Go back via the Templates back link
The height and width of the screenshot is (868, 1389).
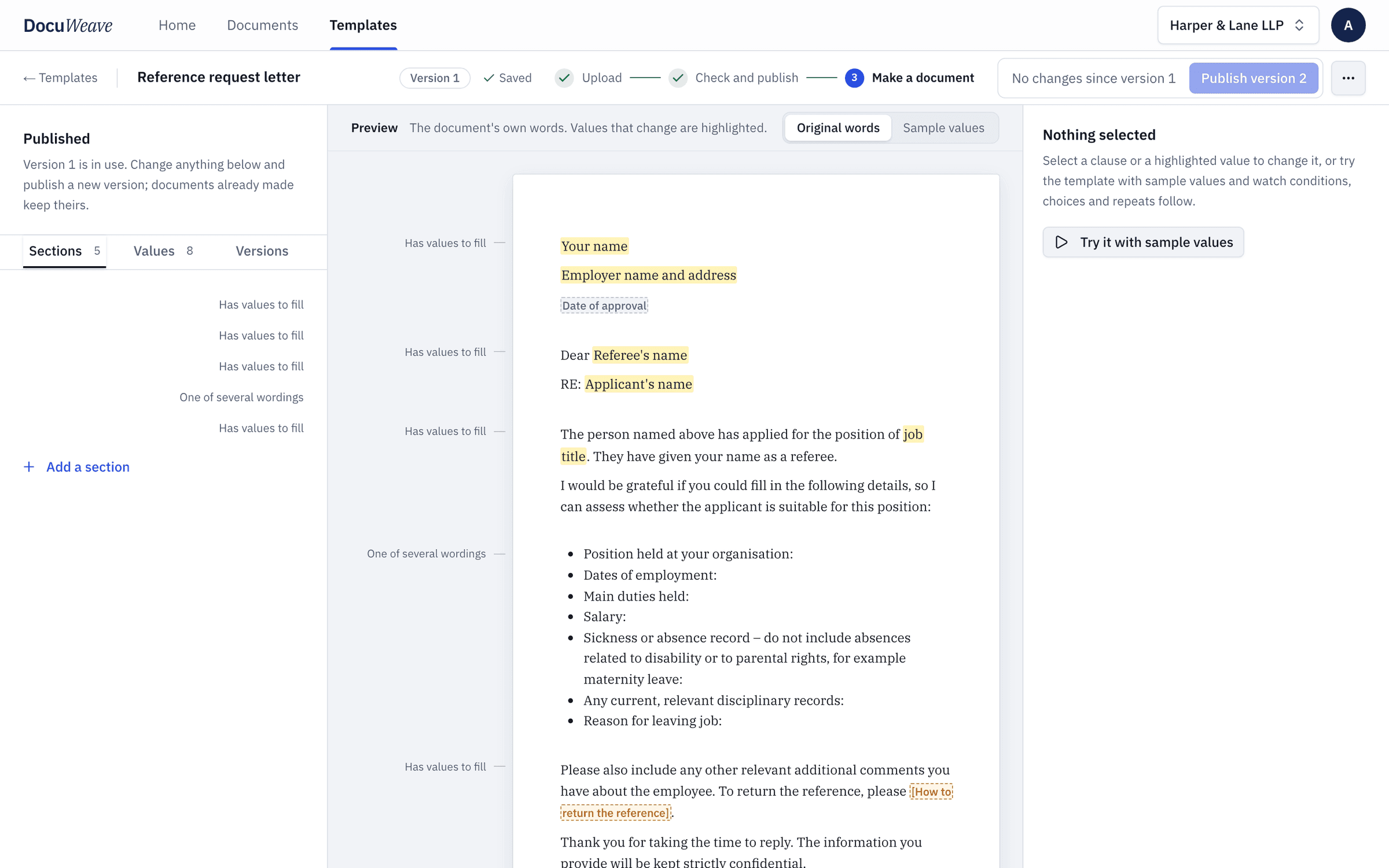pyautogui.click(x=60, y=78)
